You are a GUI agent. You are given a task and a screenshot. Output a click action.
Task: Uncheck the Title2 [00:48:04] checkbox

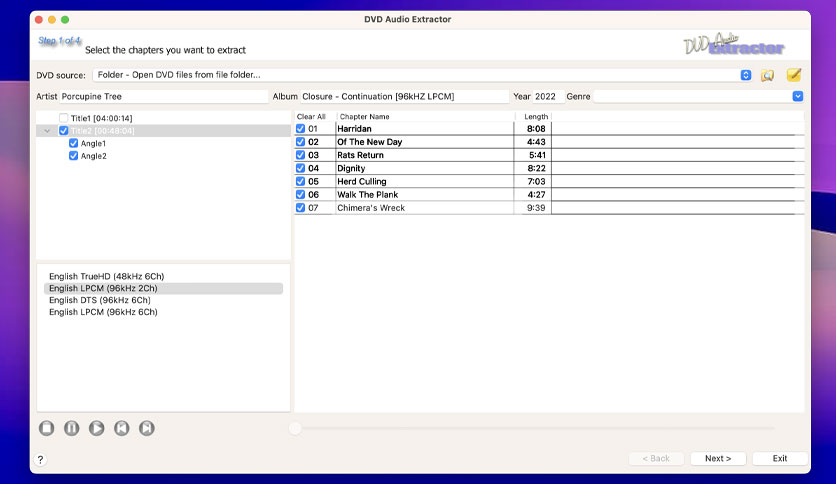64,131
